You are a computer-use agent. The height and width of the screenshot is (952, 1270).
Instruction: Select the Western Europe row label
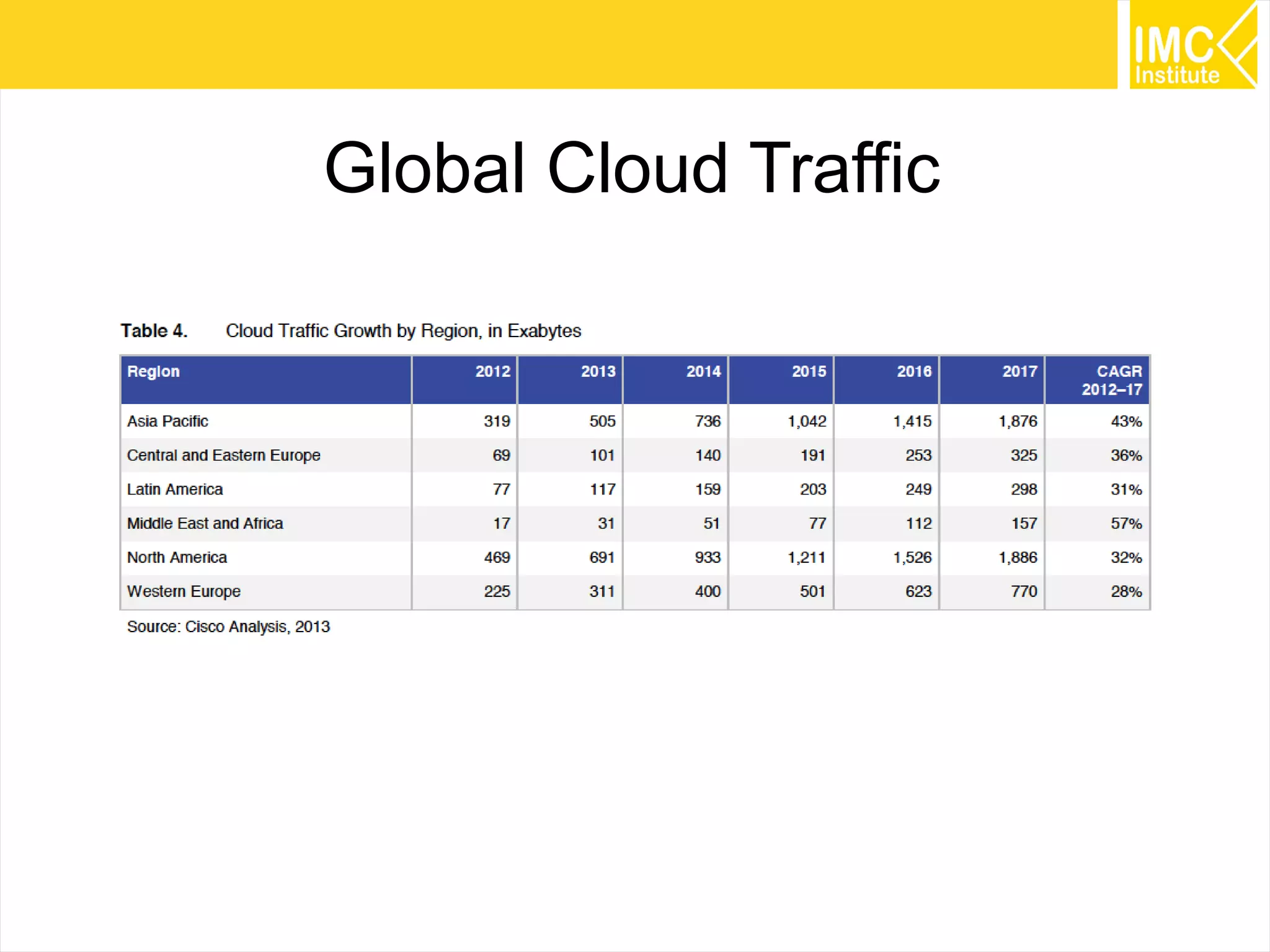pyautogui.click(x=184, y=592)
